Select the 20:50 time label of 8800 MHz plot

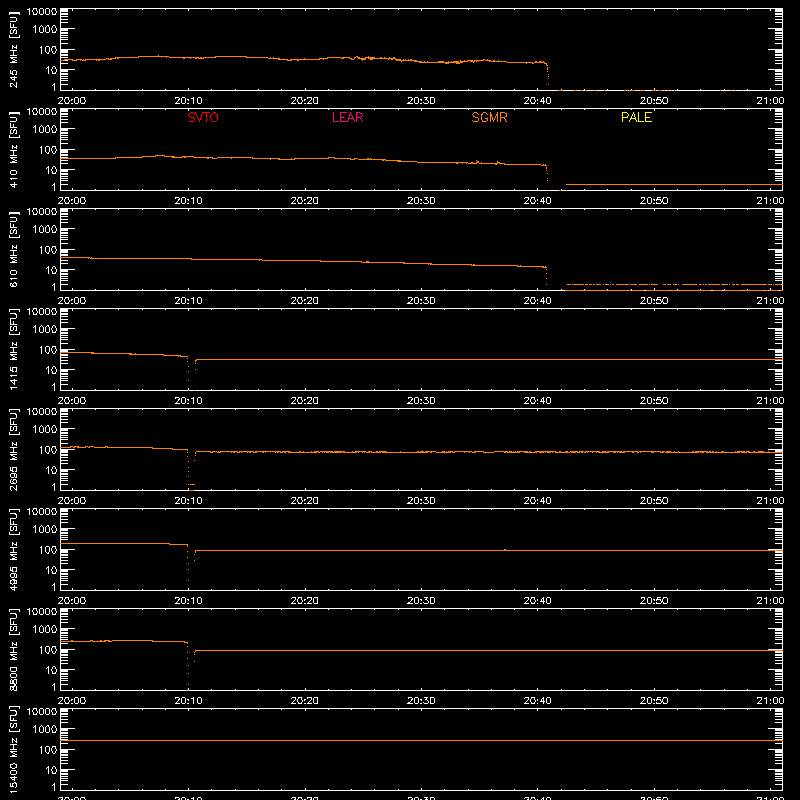[654, 701]
